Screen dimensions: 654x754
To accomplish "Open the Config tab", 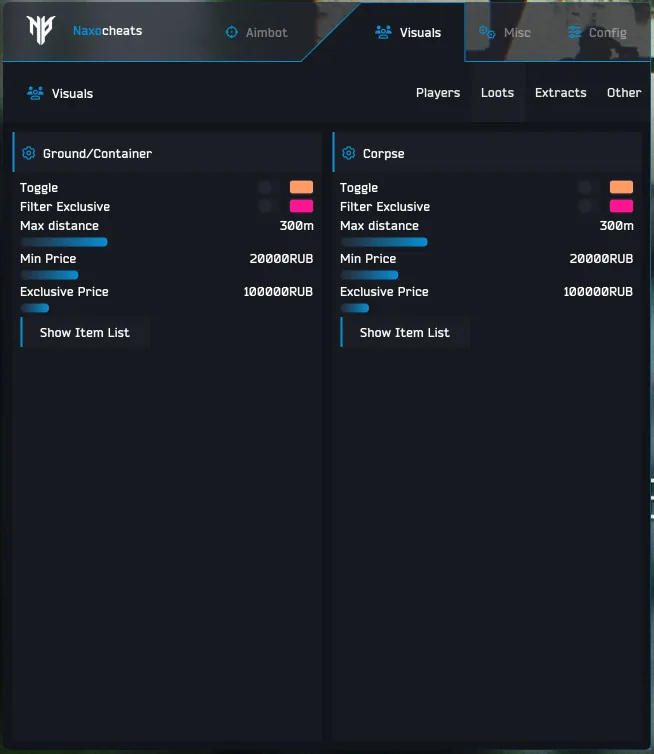I will 597,32.
